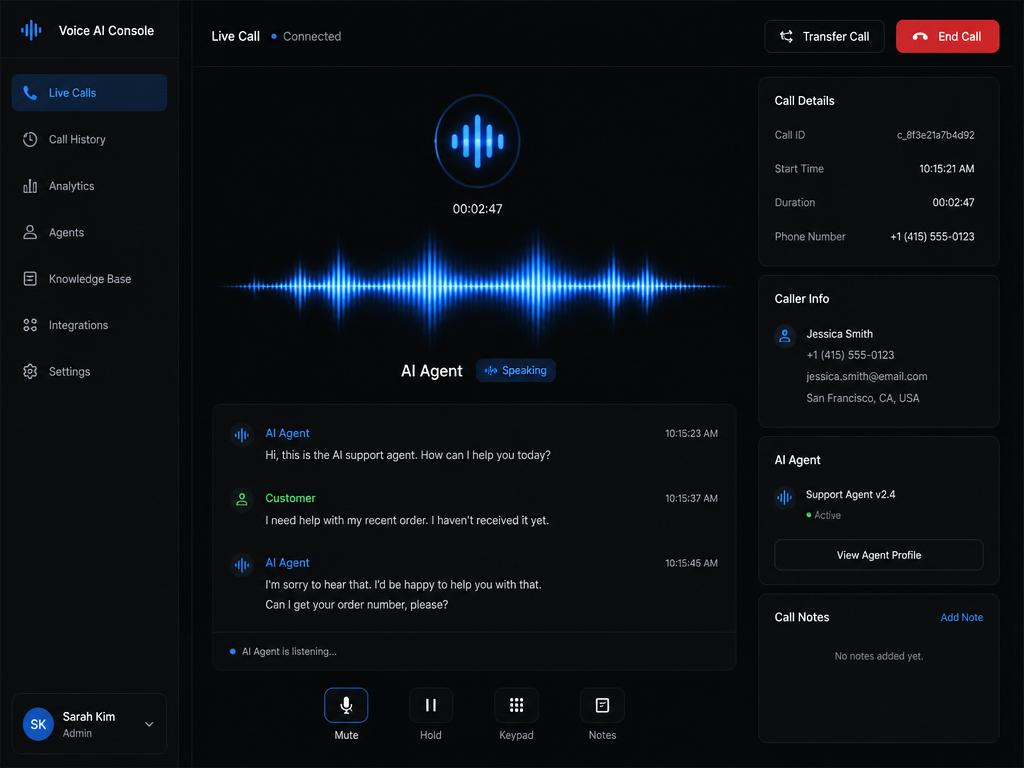
Task: Click the blue audio waveform visualization
Action: (474, 286)
